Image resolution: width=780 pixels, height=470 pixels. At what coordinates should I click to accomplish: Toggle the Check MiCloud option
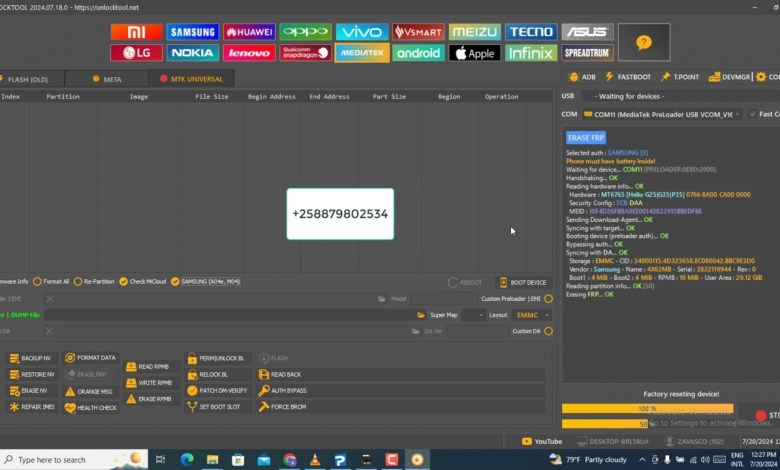[142, 282]
